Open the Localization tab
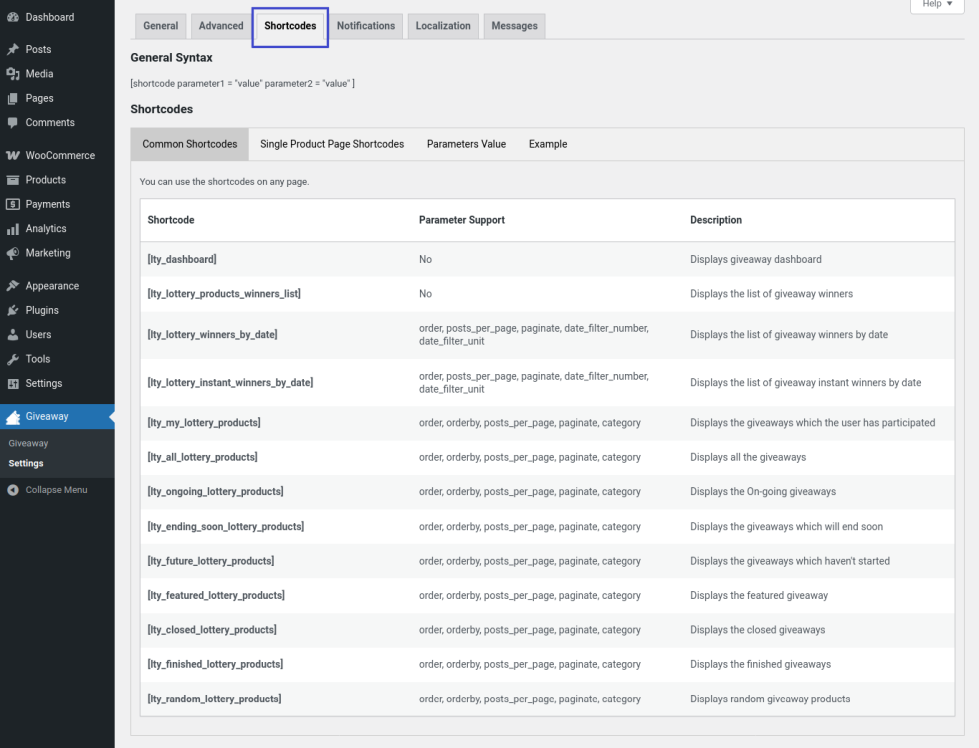 point(443,26)
